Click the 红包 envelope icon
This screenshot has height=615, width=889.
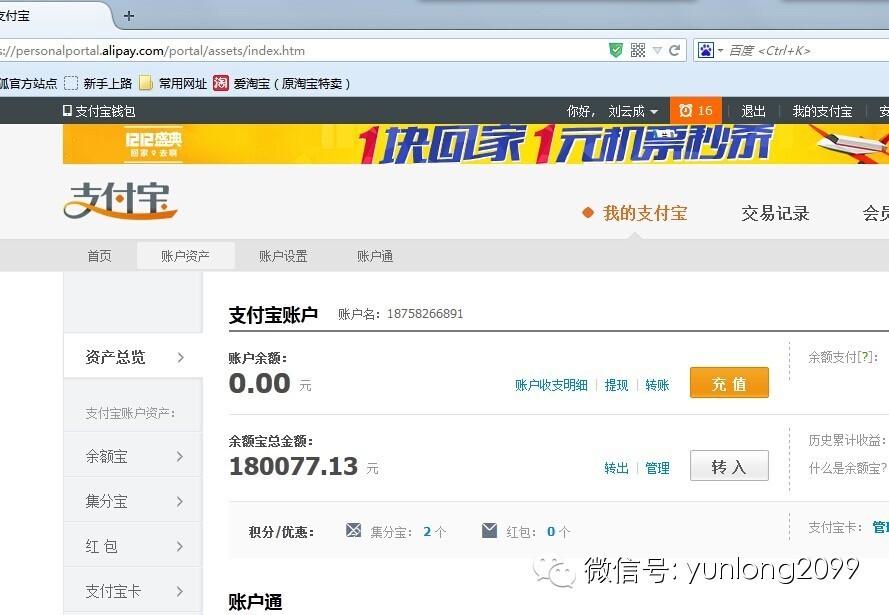(488, 531)
